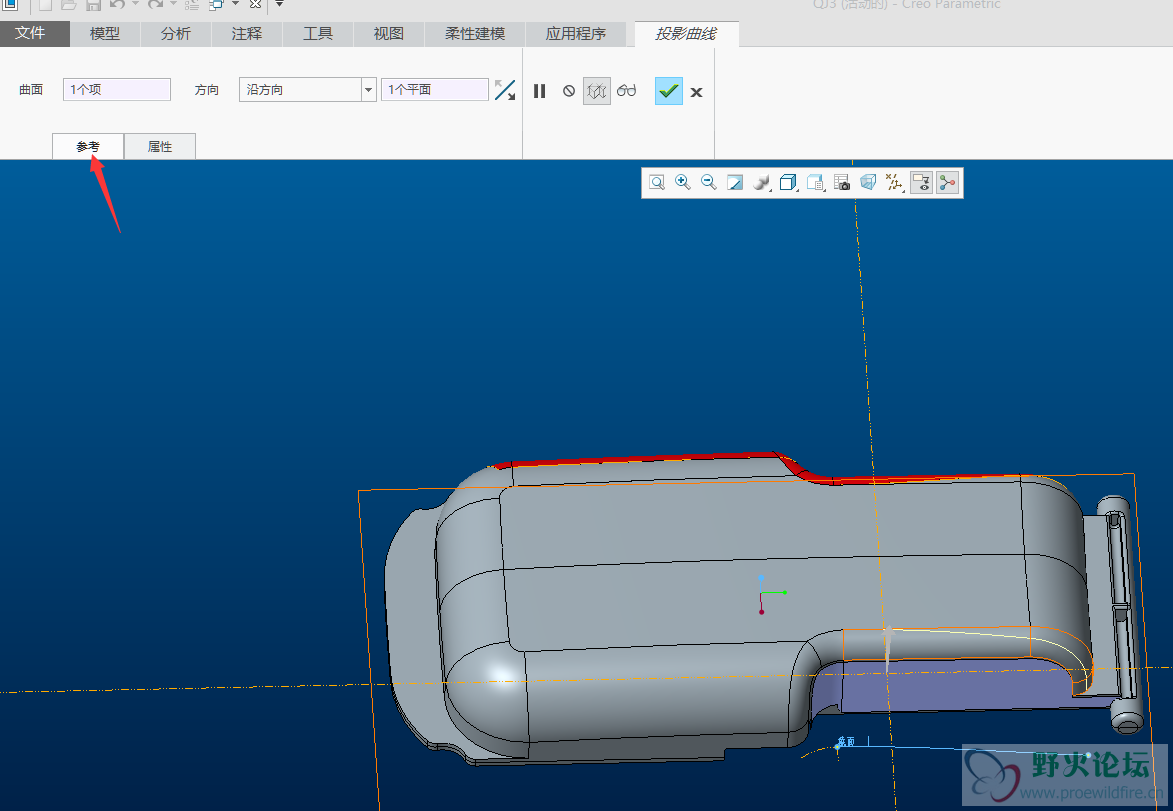Screen dimensions: 1173x811
Task: Click the table-with-camera snapshot icon
Action: tap(842, 183)
